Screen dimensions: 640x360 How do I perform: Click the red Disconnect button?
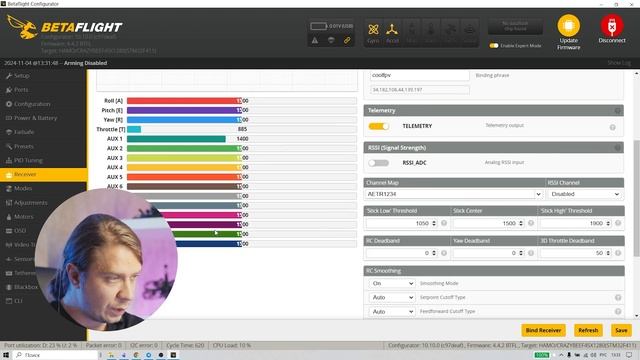click(x=611, y=29)
